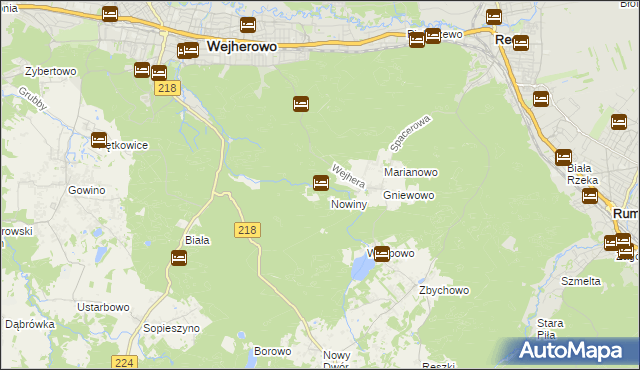Click the Wejherowo city label
The width and height of the screenshot is (640, 370).
click(242, 46)
